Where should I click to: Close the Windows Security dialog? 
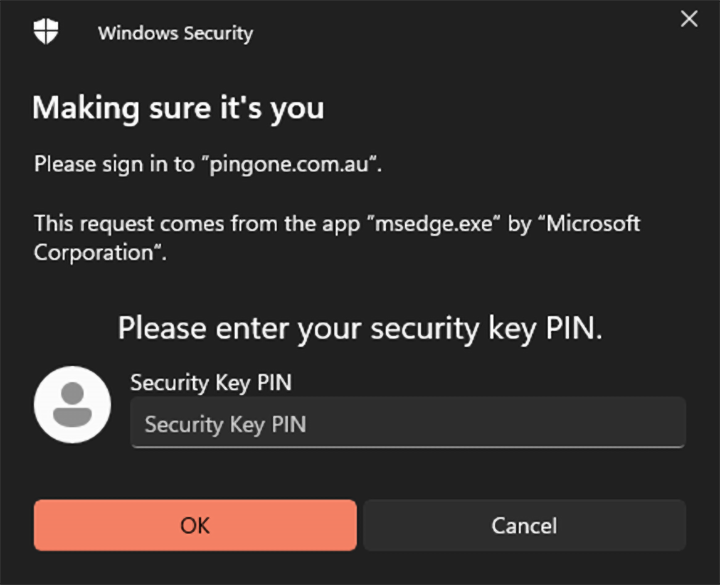(x=689, y=19)
